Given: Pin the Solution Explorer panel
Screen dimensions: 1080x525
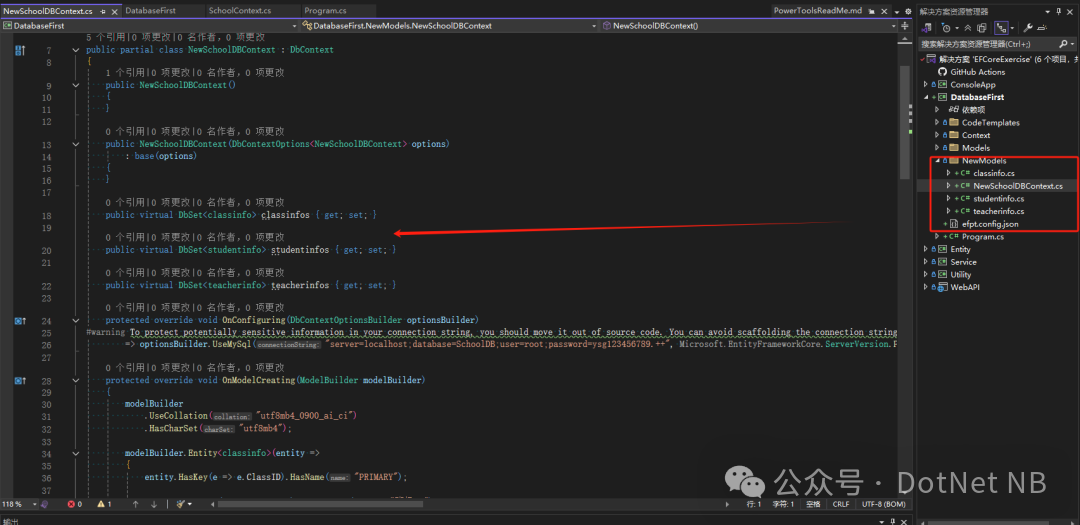Looking at the screenshot, I should (1059, 12).
